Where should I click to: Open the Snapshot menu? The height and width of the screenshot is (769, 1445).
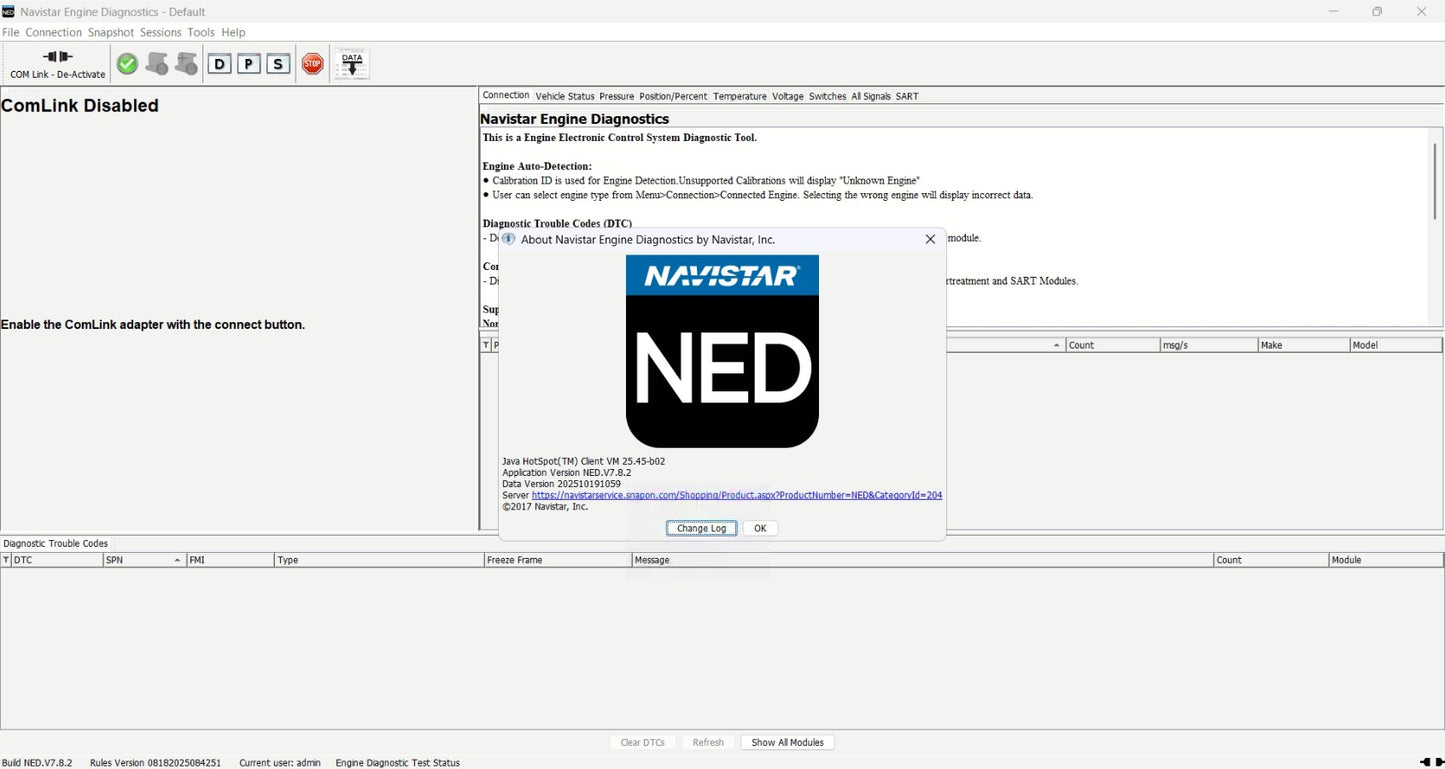pyautogui.click(x=111, y=32)
